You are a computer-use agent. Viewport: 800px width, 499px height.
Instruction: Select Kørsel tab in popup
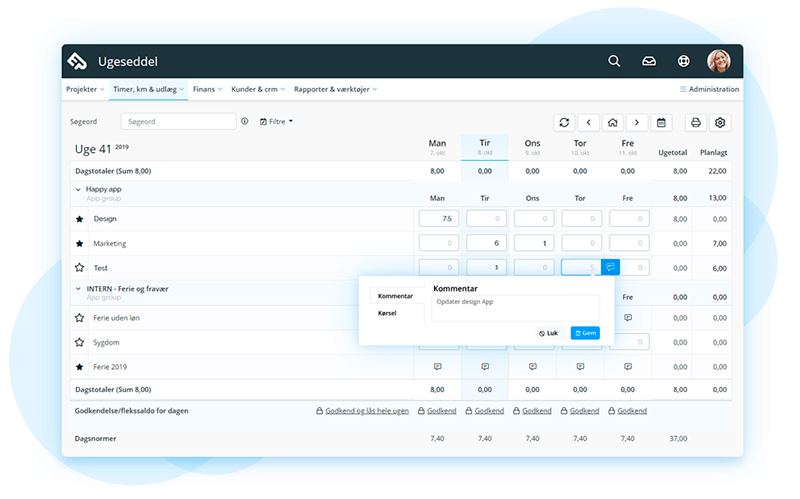(387, 313)
